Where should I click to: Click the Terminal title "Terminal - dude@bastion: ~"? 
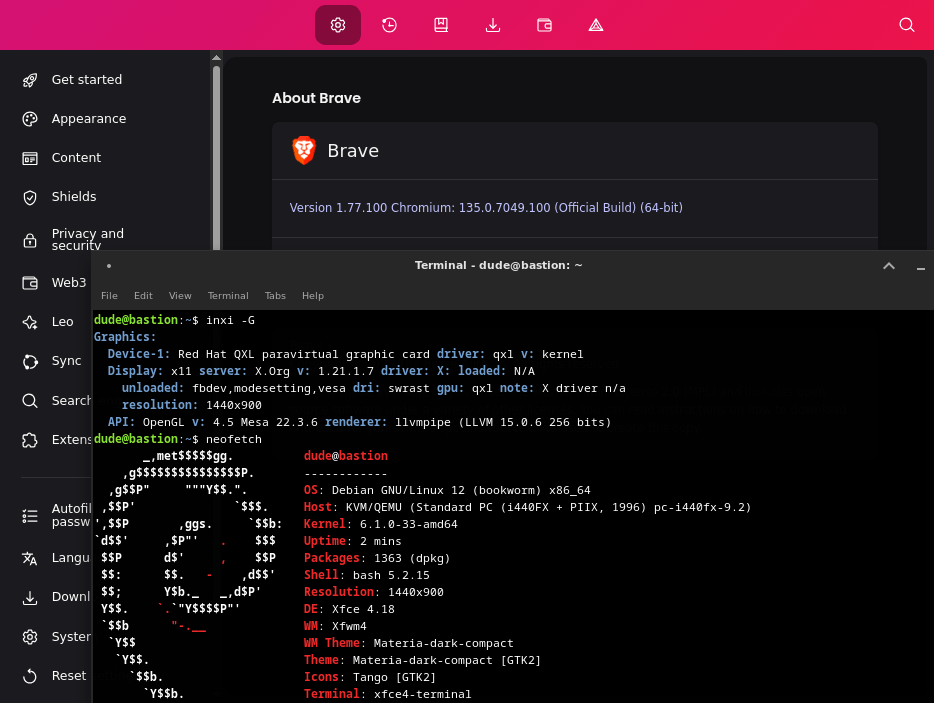(499, 265)
